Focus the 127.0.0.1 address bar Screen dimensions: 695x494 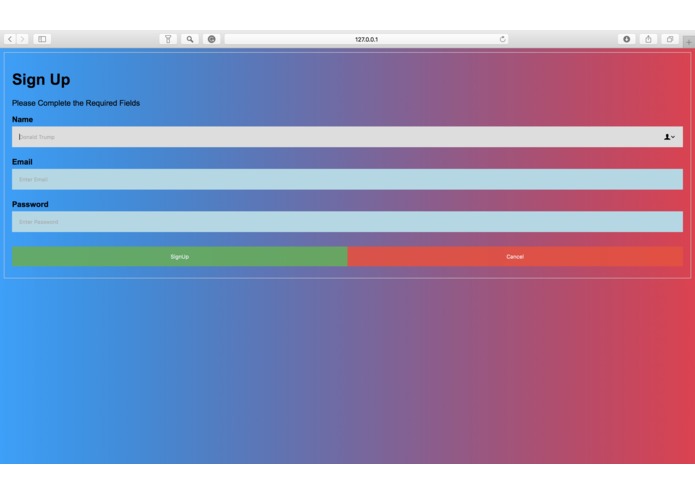click(x=366, y=39)
